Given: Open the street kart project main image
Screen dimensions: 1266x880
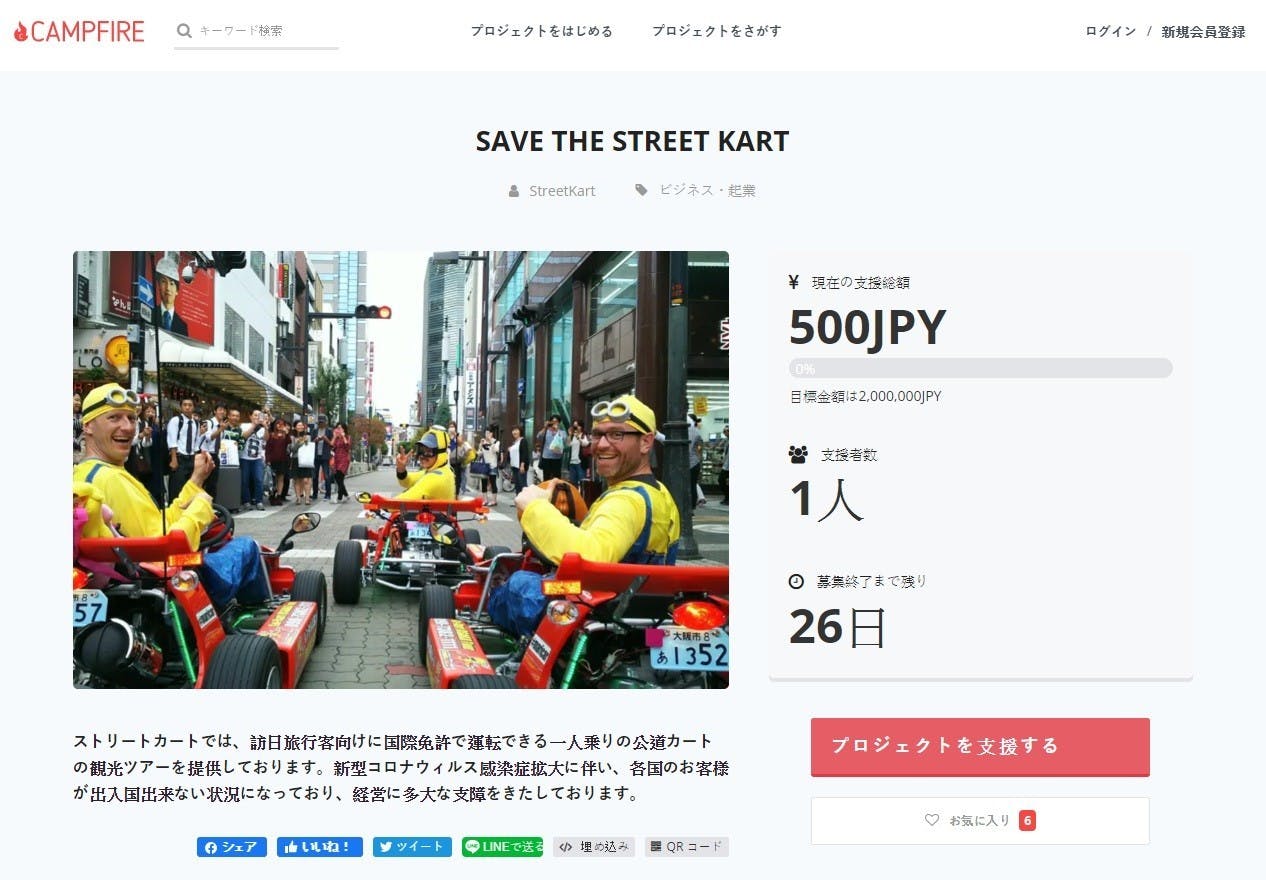Looking at the screenshot, I should click(x=401, y=470).
